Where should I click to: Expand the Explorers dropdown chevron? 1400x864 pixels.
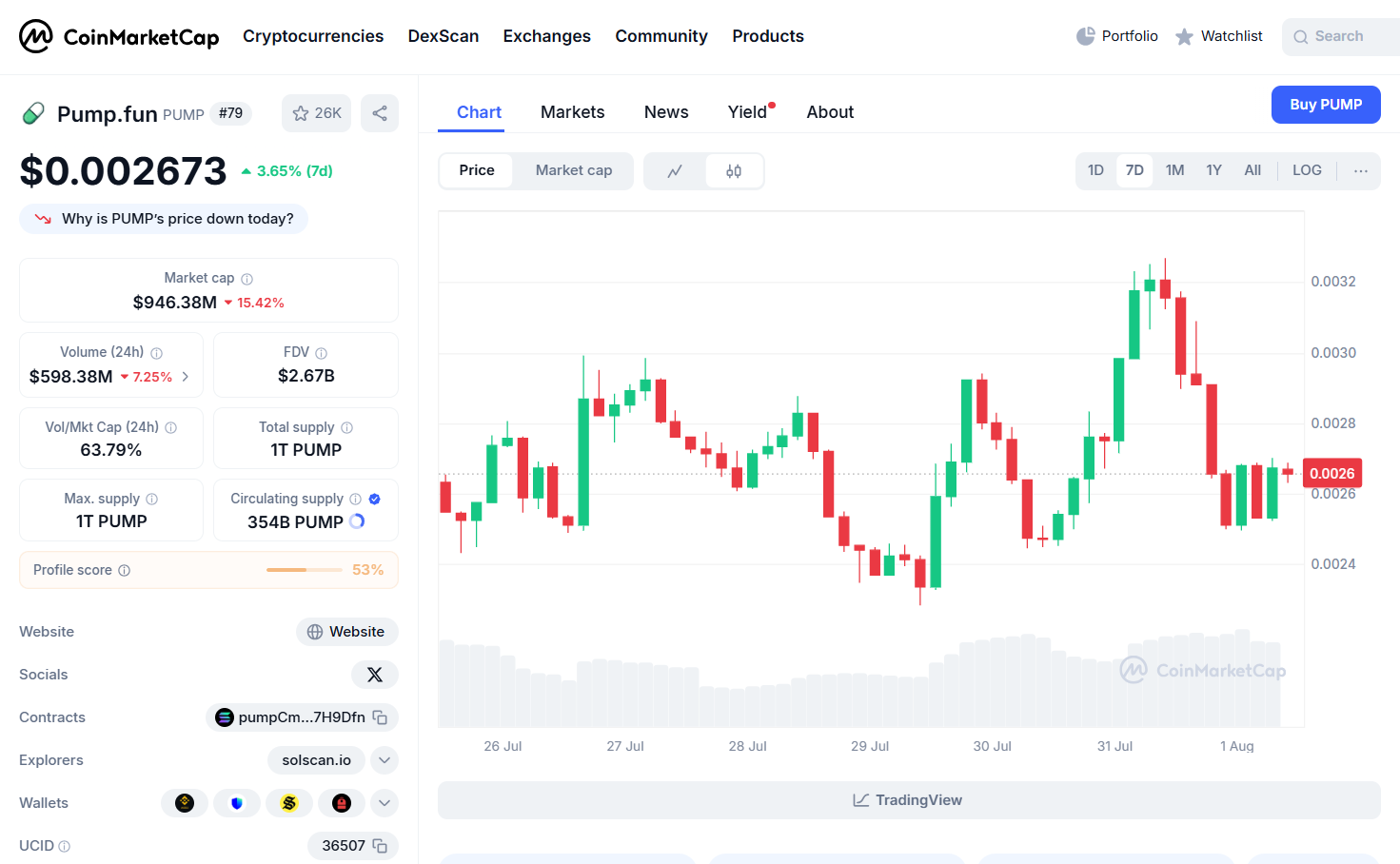[384, 760]
